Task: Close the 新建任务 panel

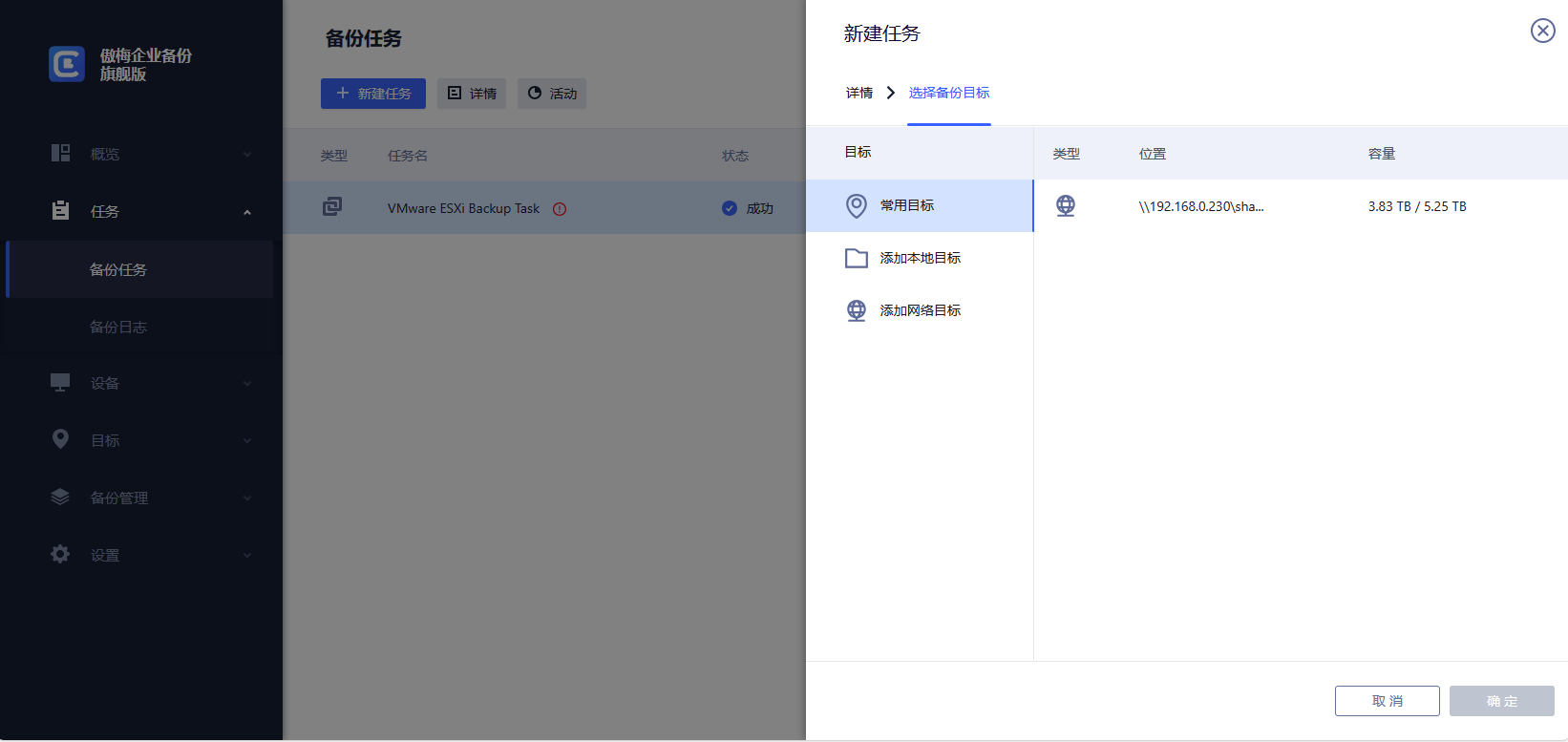Action: tap(1542, 31)
